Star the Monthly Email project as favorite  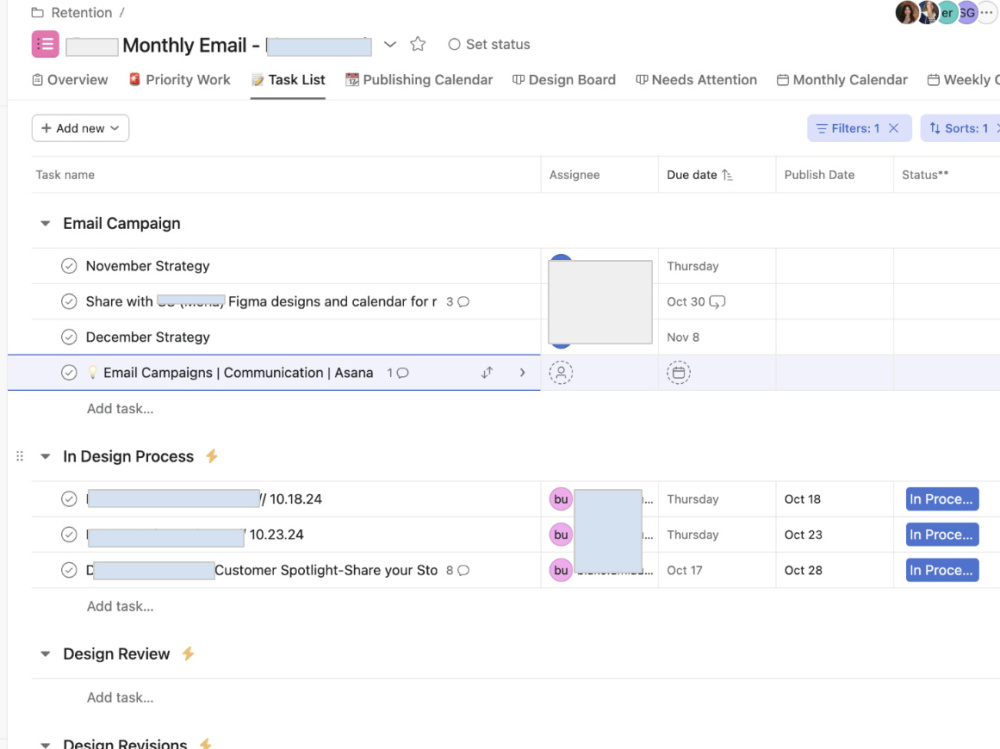click(418, 44)
